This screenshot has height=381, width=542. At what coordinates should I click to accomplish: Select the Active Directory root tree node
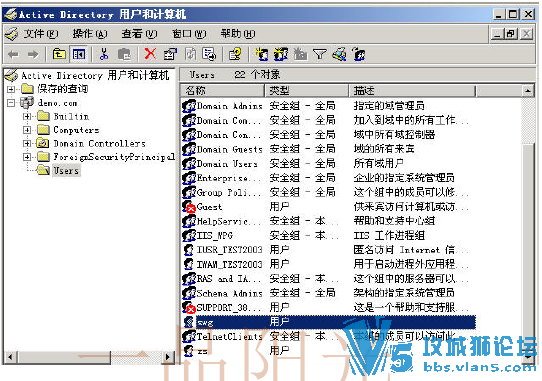point(95,75)
